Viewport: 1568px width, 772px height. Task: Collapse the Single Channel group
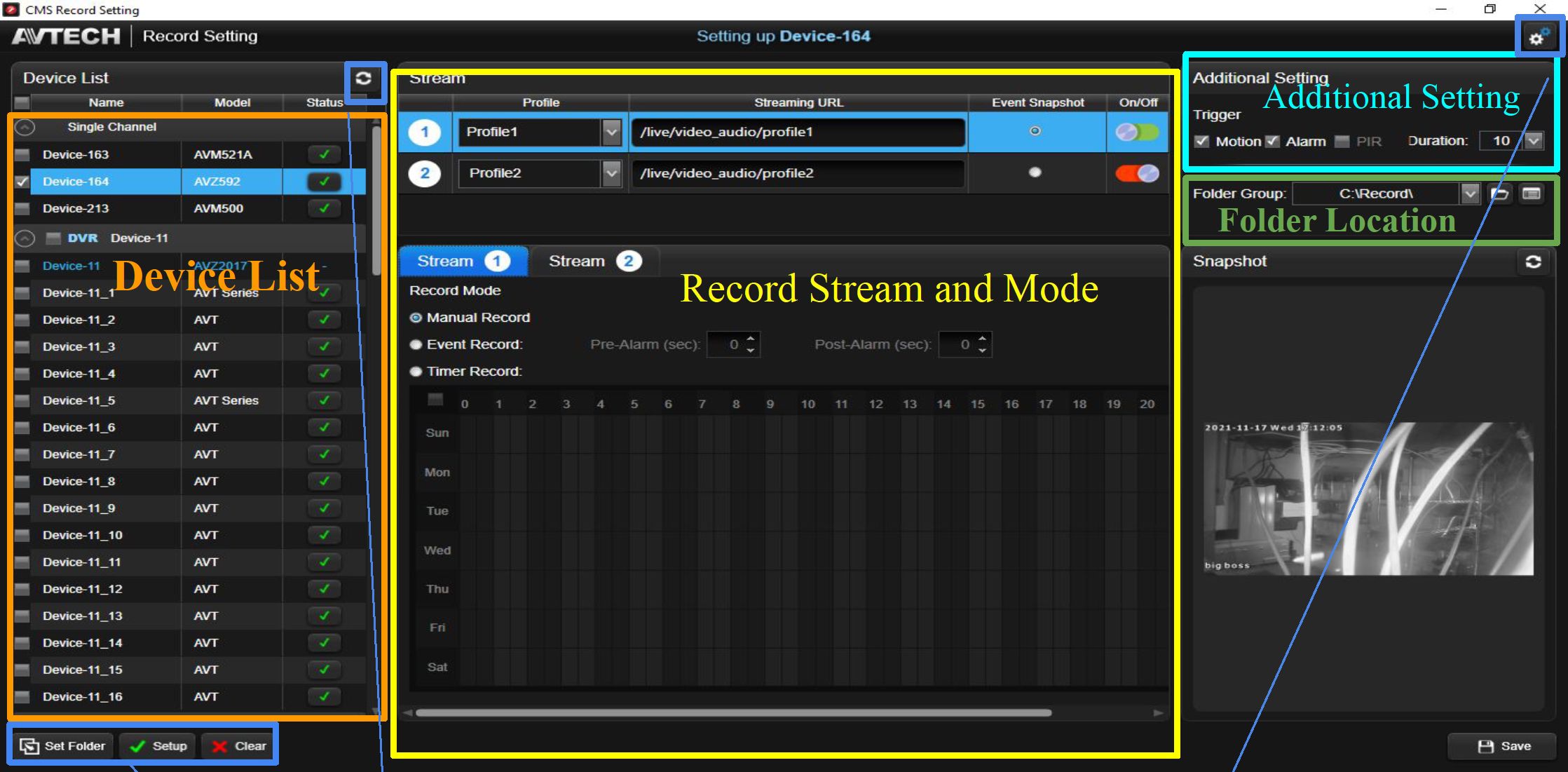click(x=25, y=128)
